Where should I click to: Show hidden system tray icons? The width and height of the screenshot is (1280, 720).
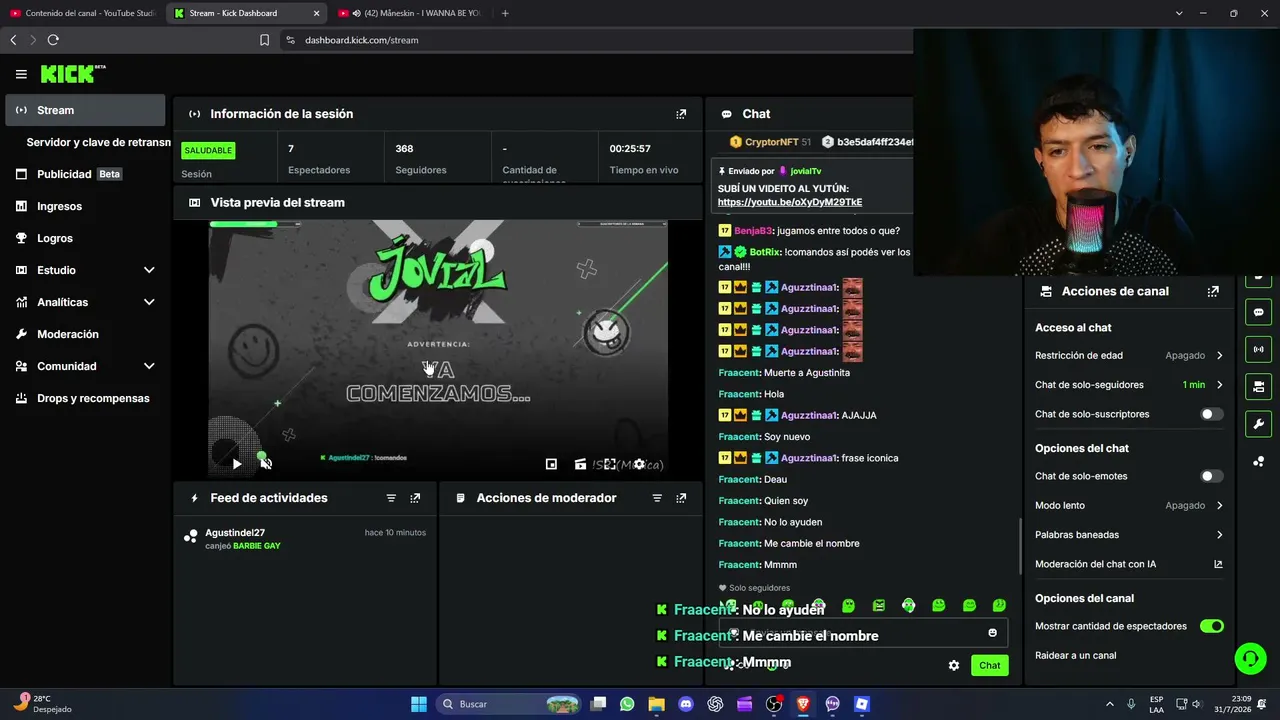coord(1109,704)
